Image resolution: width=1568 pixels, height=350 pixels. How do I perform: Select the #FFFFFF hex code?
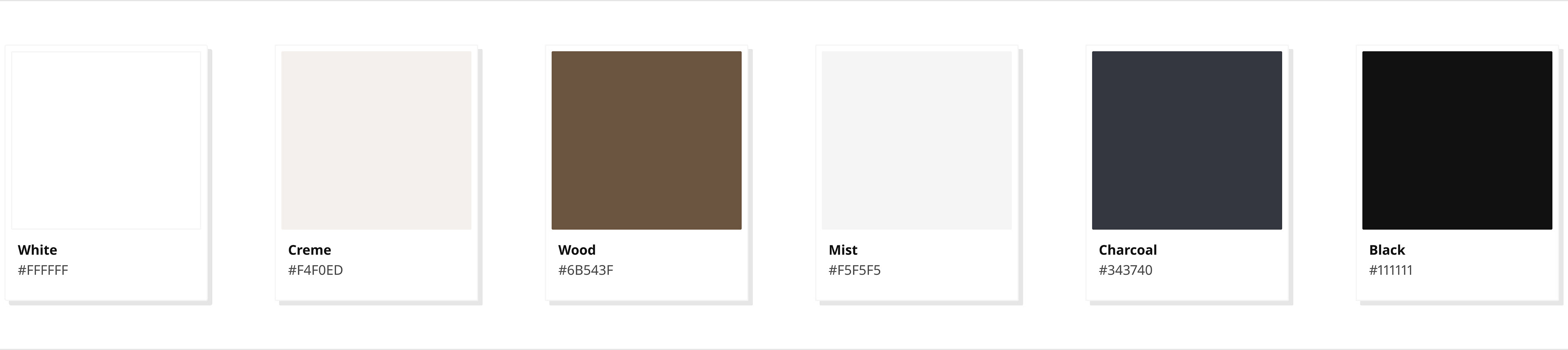click(x=42, y=270)
